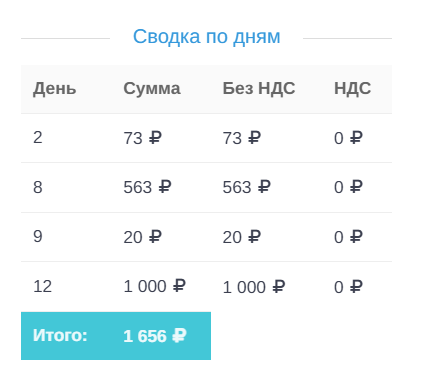Click the НДС value for day 2
Image resolution: width=434 pixels, height=386 pixels.
pos(348,138)
